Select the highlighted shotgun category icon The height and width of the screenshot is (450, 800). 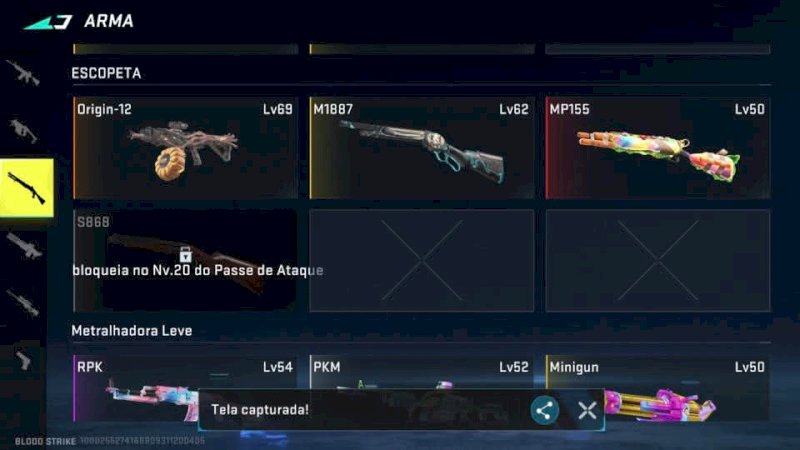pos(27,188)
